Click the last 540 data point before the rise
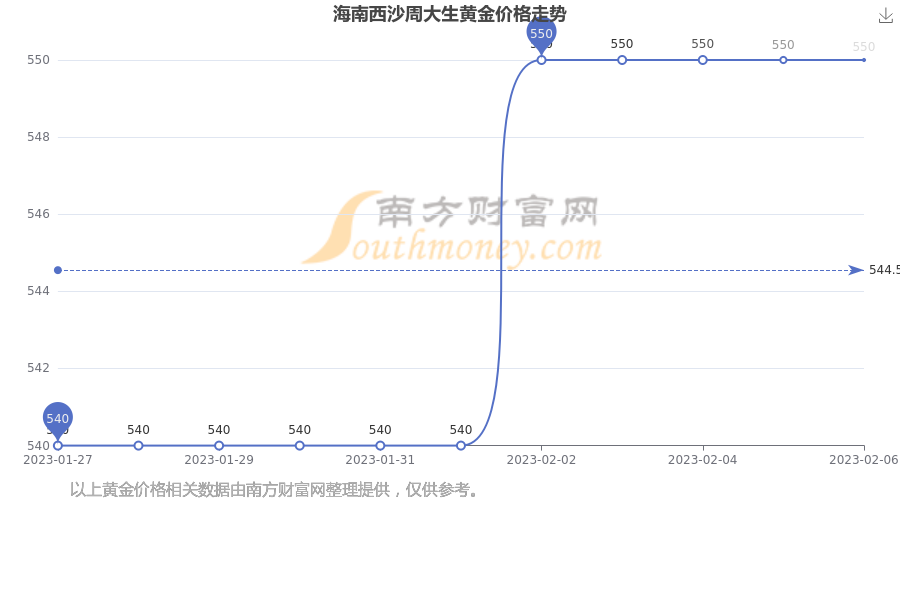This screenshot has height=600, width=900. tap(461, 446)
